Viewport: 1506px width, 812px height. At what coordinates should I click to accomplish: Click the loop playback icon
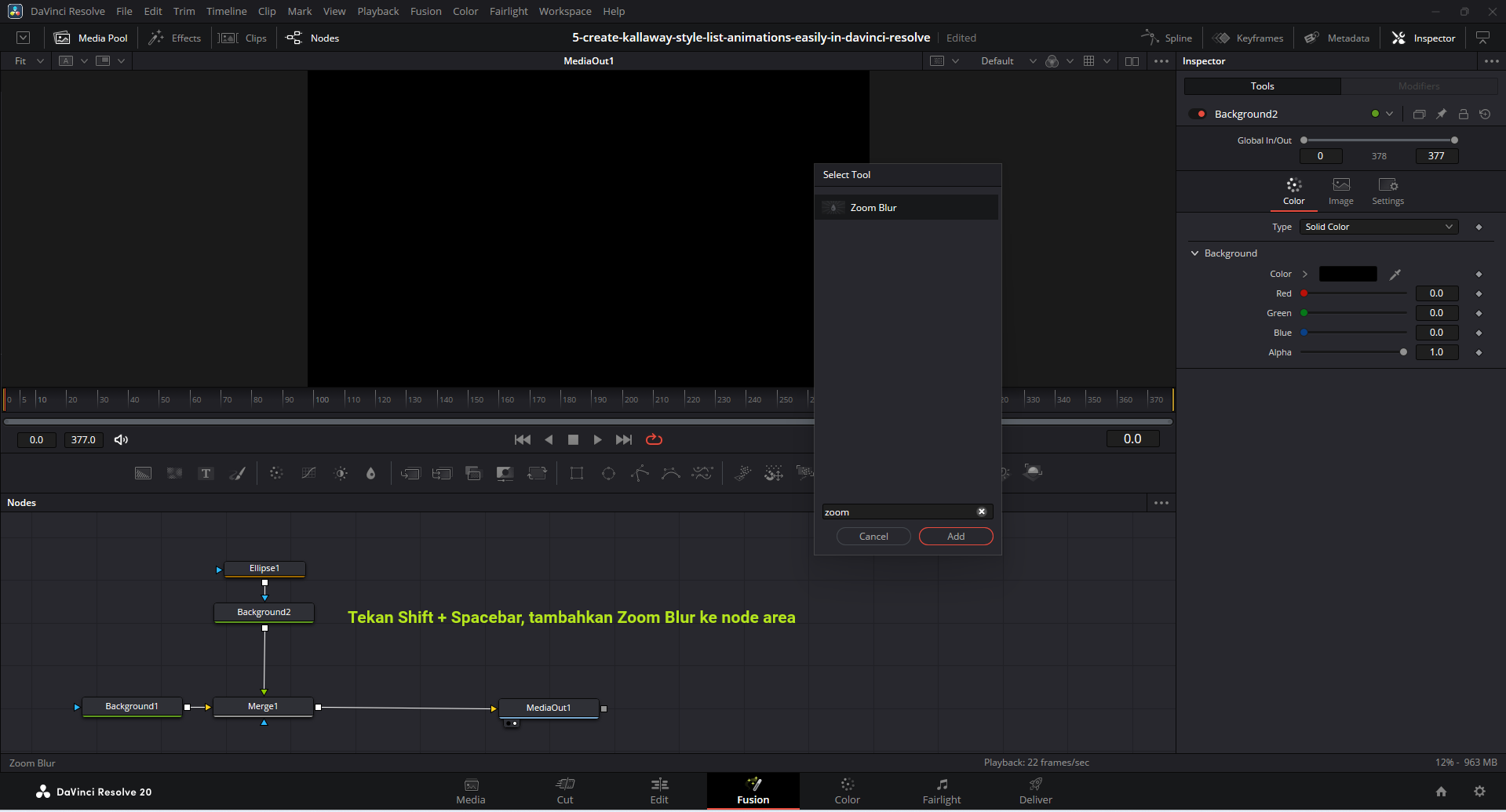pyautogui.click(x=654, y=439)
